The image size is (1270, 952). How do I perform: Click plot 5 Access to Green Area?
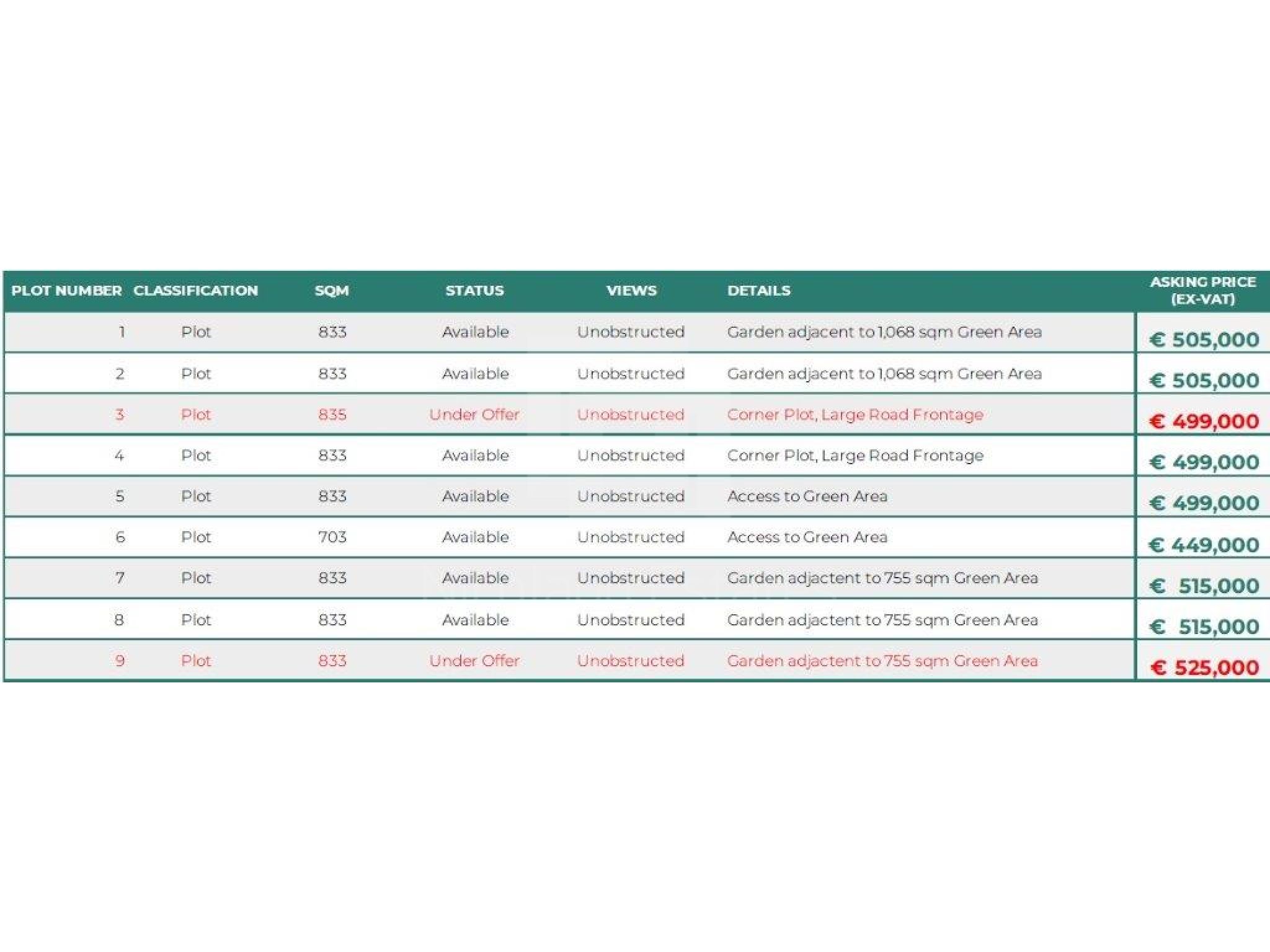(x=807, y=496)
